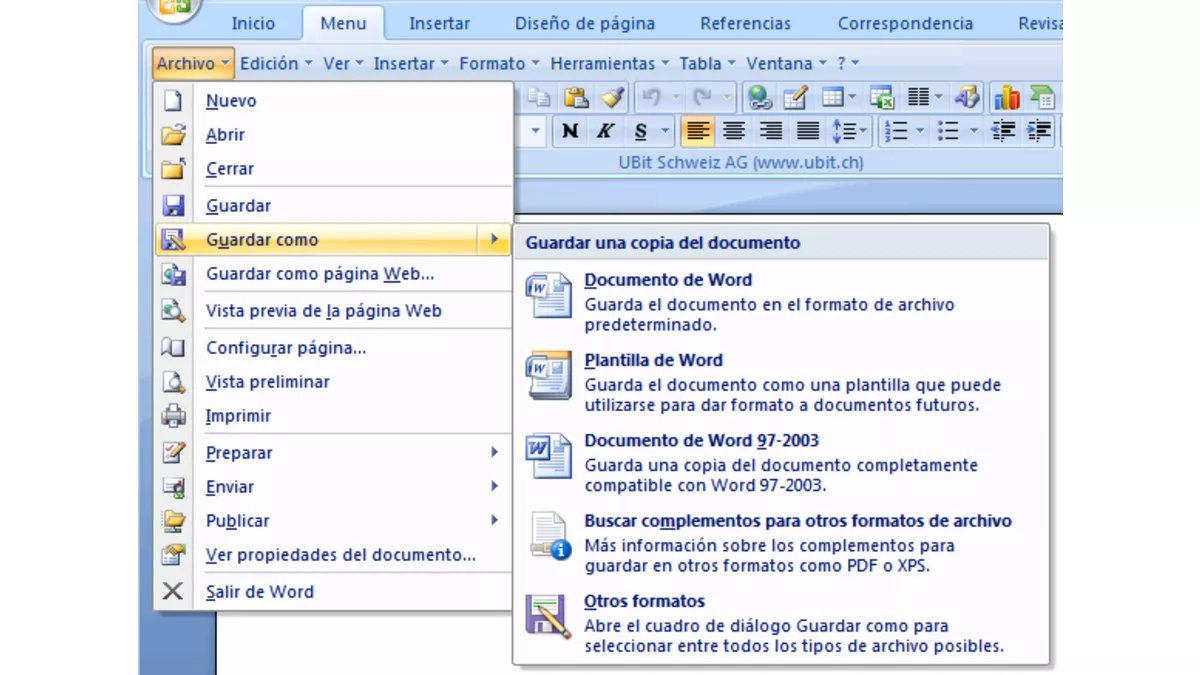Image resolution: width=1200 pixels, height=675 pixels.
Task: Toggle bold formatting (N)
Action: coord(568,131)
